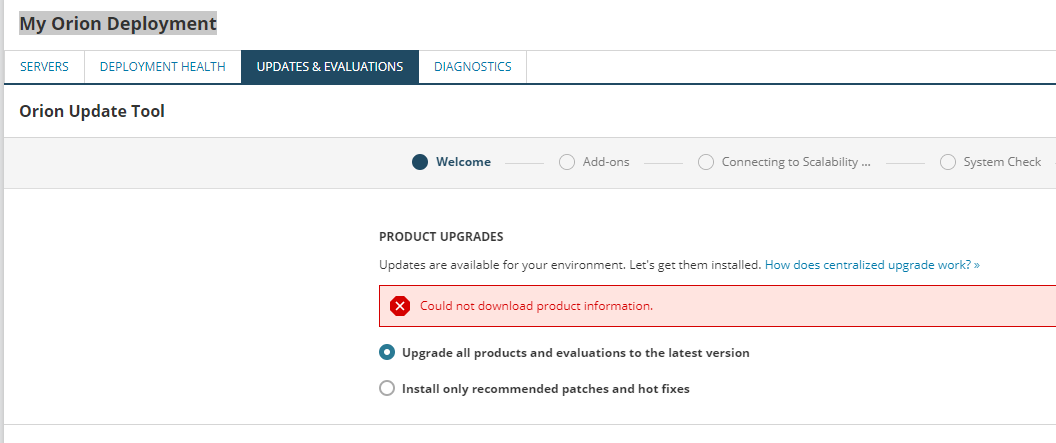Click the "Connecting to Scalability" step label
The height and width of the screenshot is (443, 1056).
(796, 162)
